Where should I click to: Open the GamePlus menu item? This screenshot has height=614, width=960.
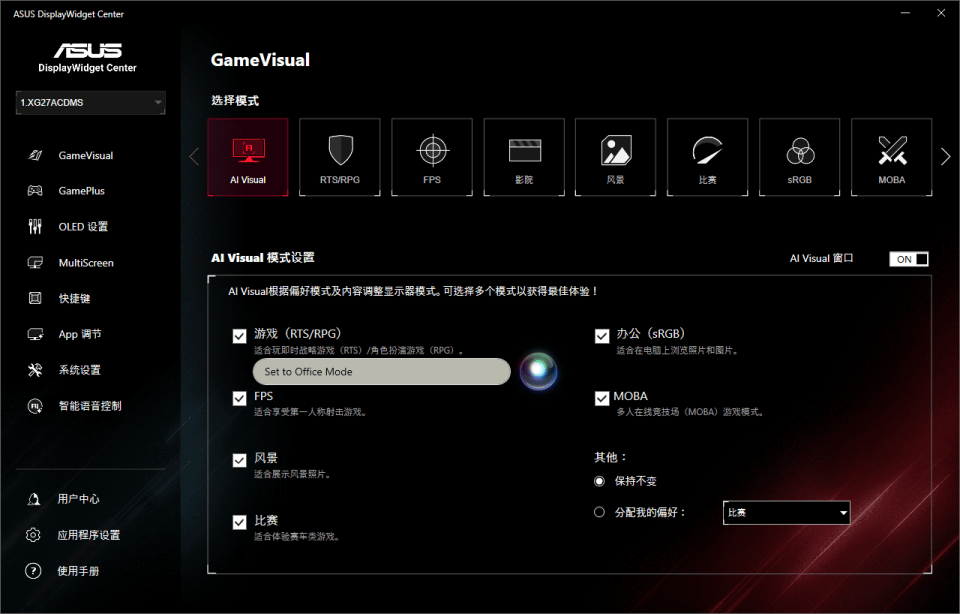coord(81,191)
